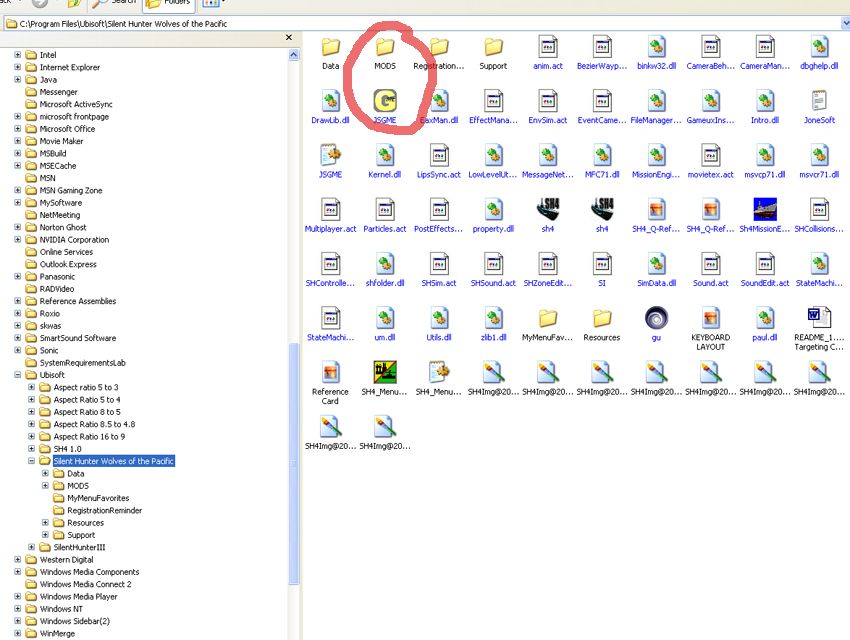850x640 pixels.
Task: Select the EnvSim.act file
Action: pyautogui.click(x=548, y=101)
